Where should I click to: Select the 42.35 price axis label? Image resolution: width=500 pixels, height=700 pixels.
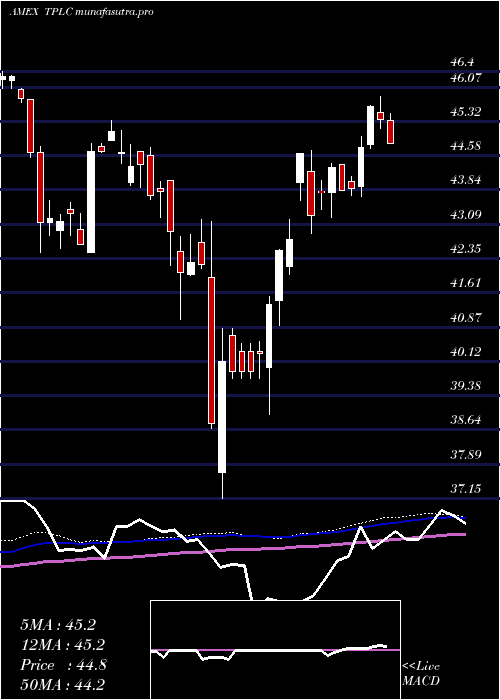[466, 248]
